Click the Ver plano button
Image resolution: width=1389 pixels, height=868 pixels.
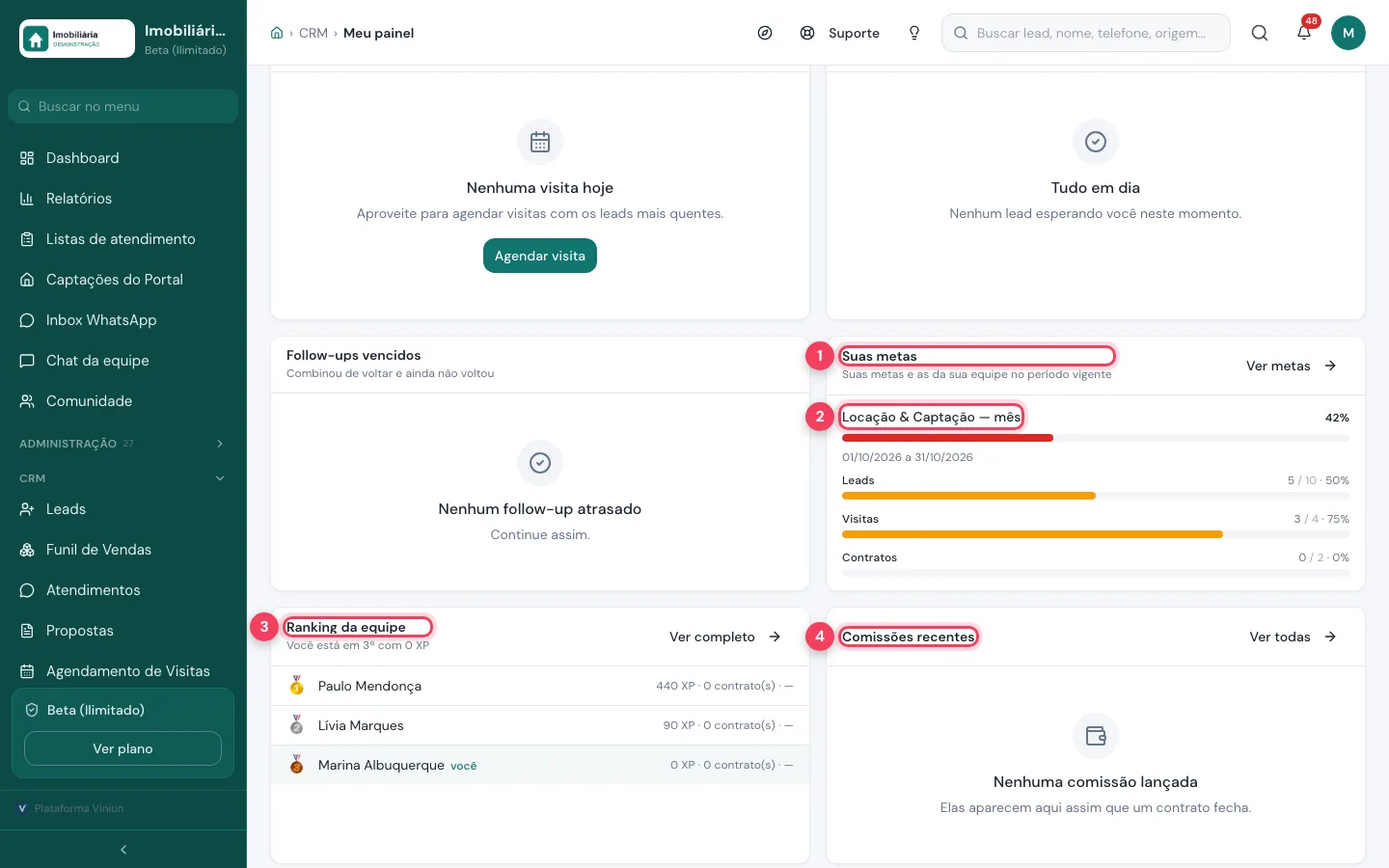point(123,748)
